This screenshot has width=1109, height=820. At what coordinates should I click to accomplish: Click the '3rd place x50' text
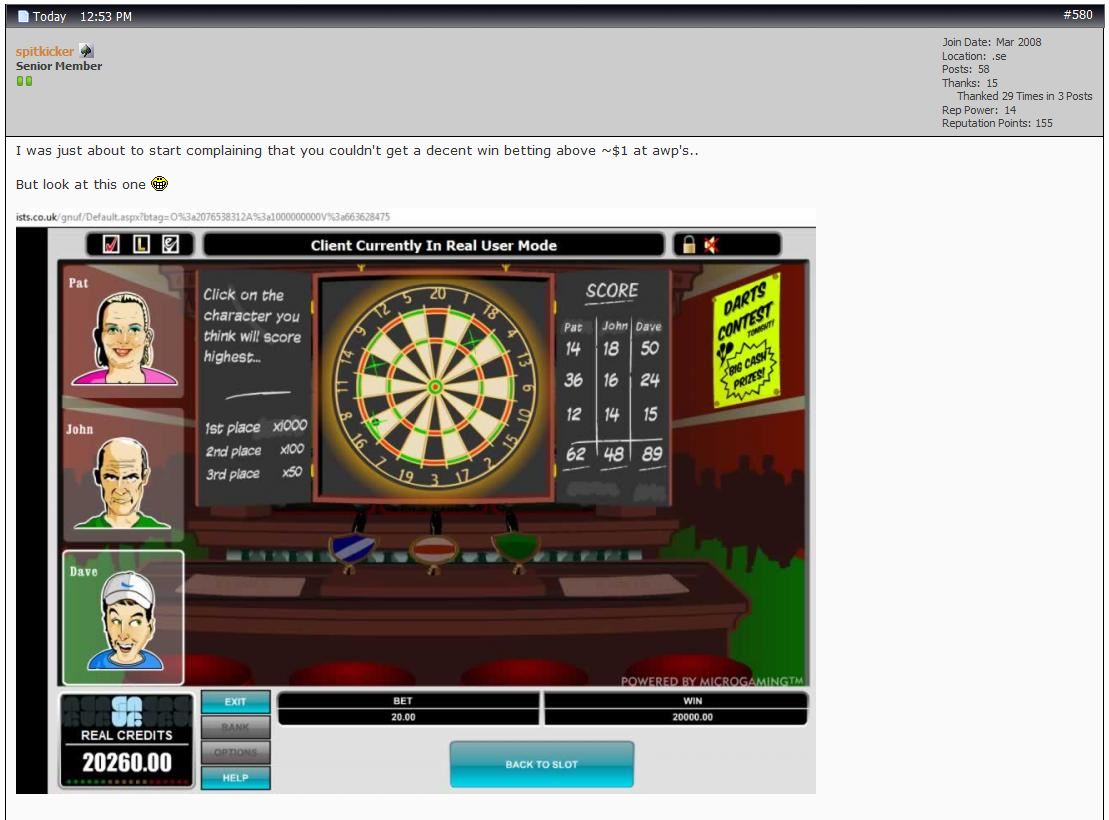pos(254,473)
